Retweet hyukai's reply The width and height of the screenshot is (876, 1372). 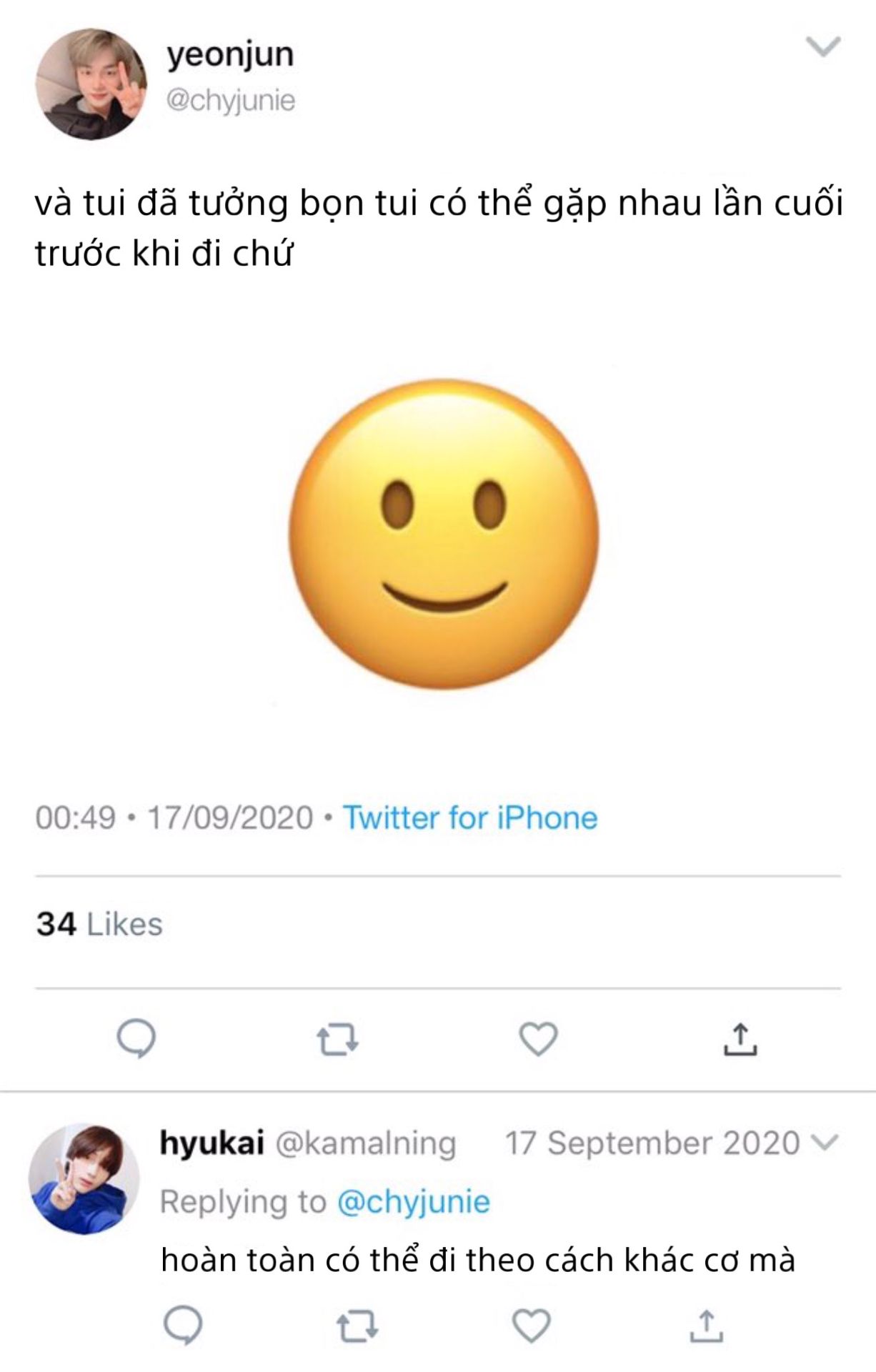click(357, 1326)
